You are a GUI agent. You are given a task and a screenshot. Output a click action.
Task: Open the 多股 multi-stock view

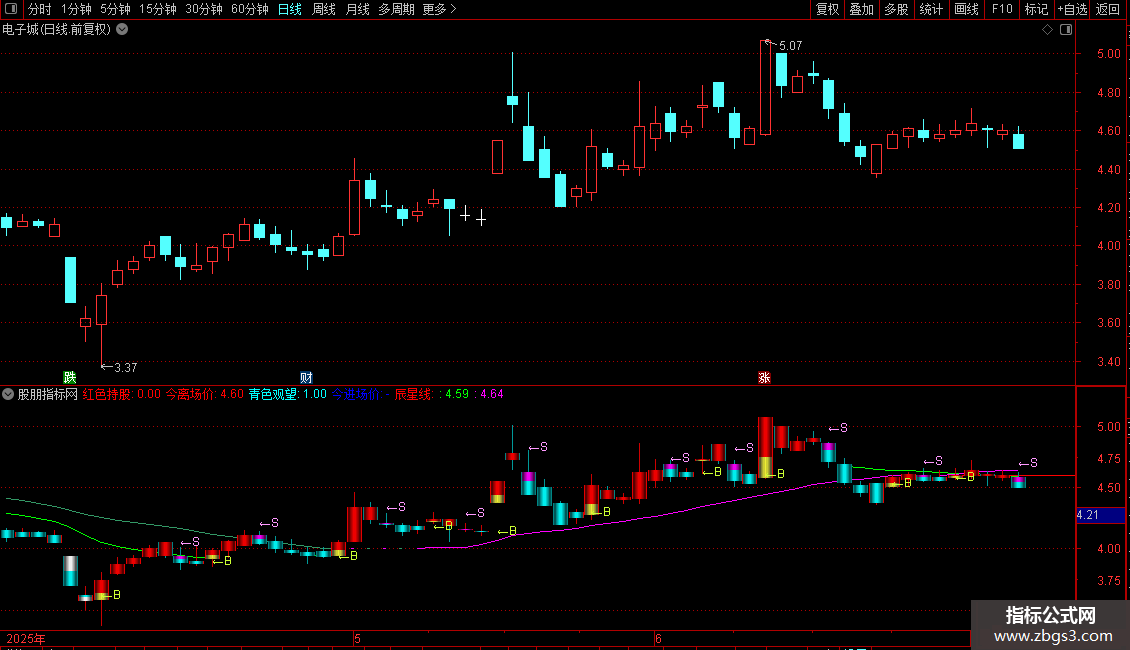[896, 9]
